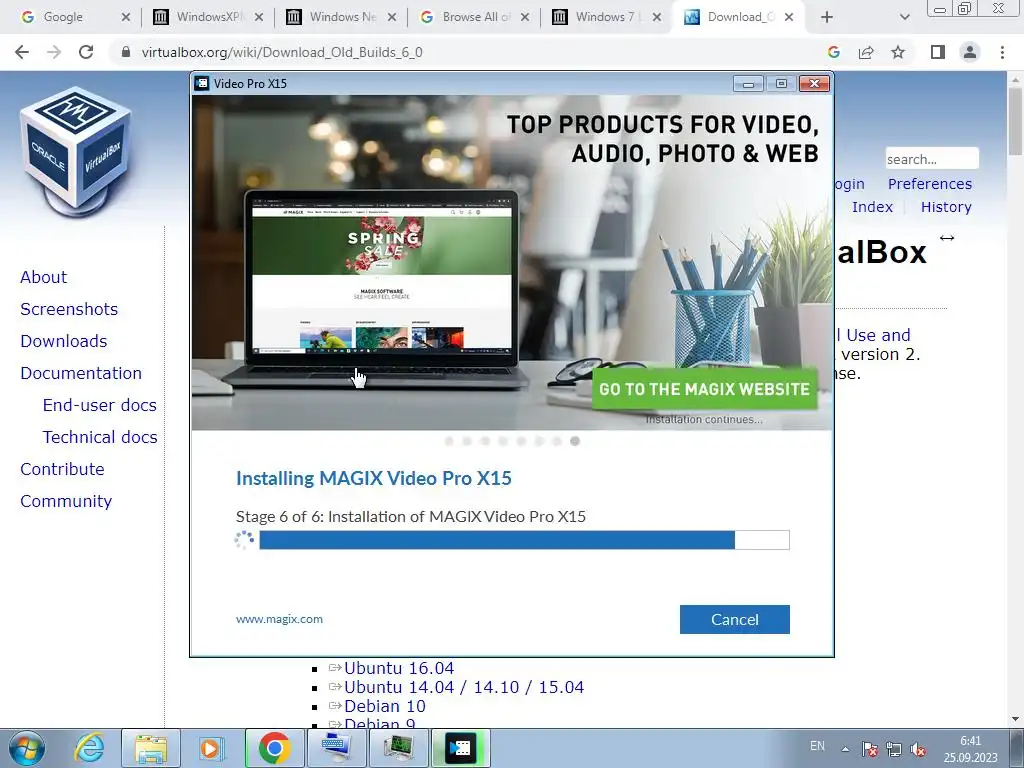Close the active Download_Old_Builds tab
The image size is (1024, 768).
[x=789, y=17]
